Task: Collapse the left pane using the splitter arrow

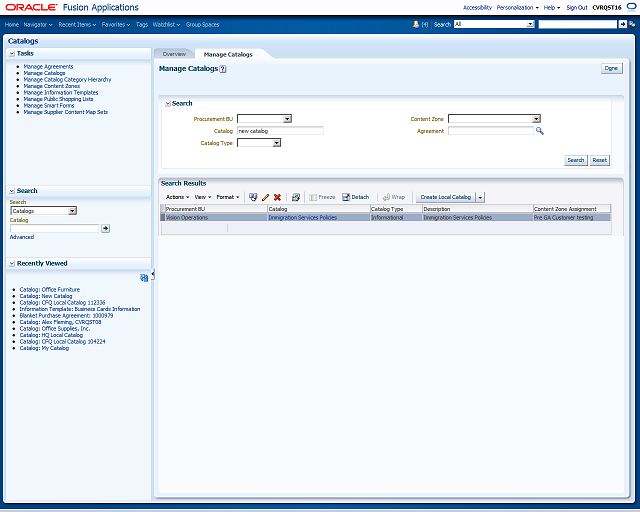Action: click(153, 274)
